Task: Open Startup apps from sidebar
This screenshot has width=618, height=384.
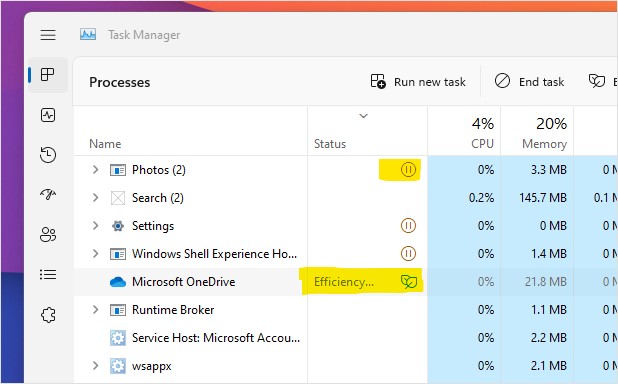Action: (48, 194)
